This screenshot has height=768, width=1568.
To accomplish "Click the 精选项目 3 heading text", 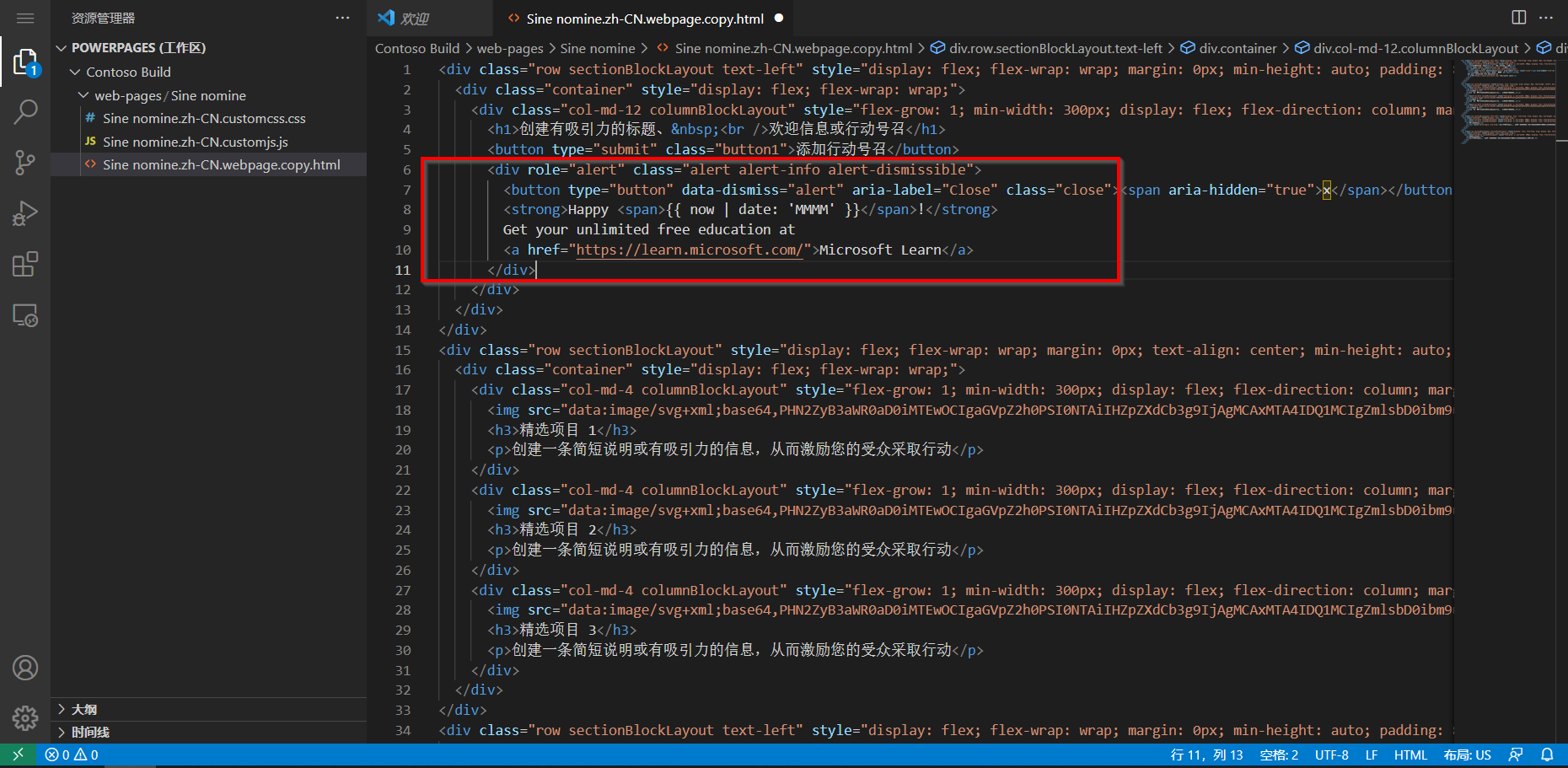I will pyautogui.click(x=558, y=630).
